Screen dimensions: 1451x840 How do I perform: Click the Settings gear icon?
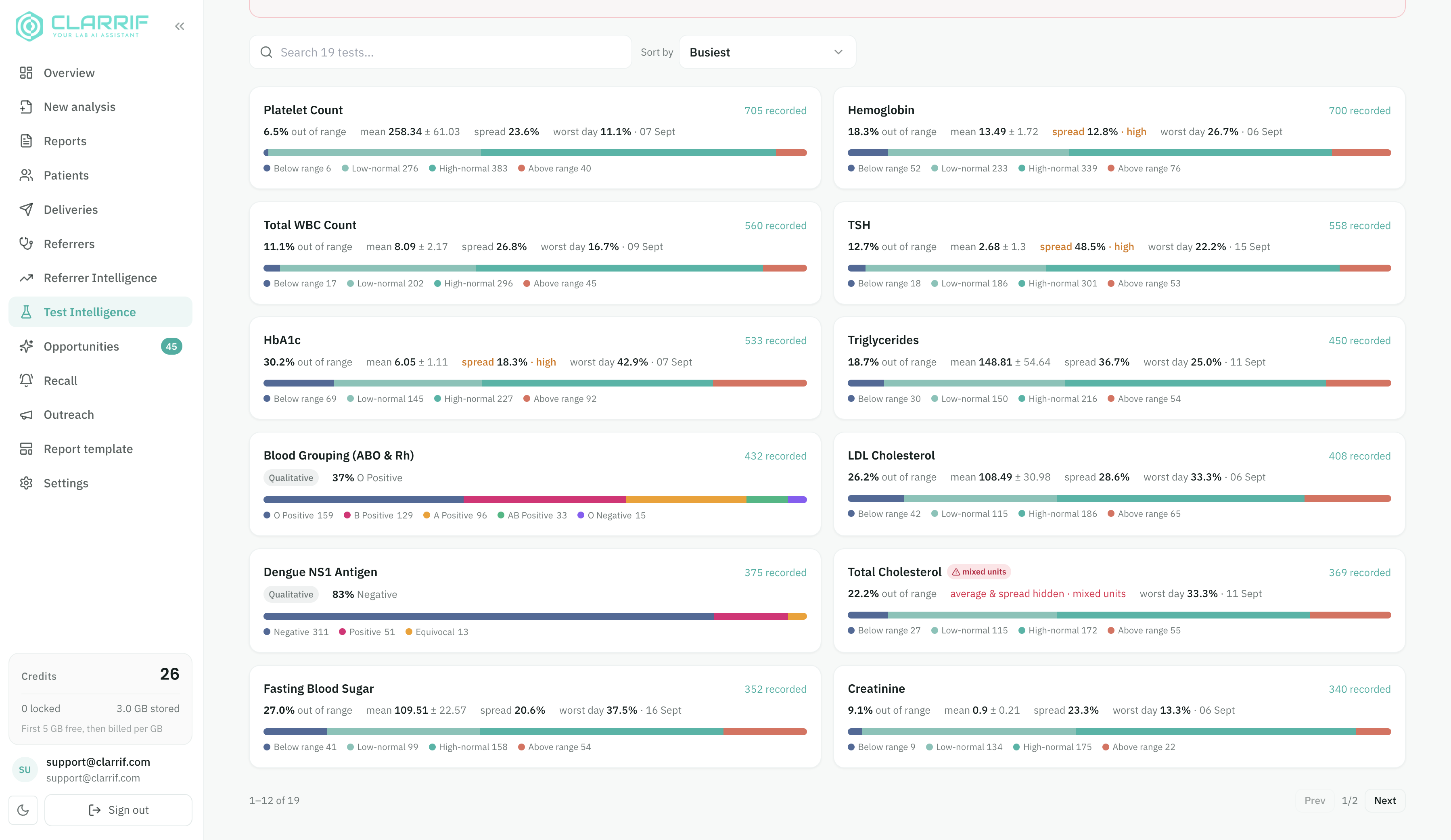tap(26, 483)
